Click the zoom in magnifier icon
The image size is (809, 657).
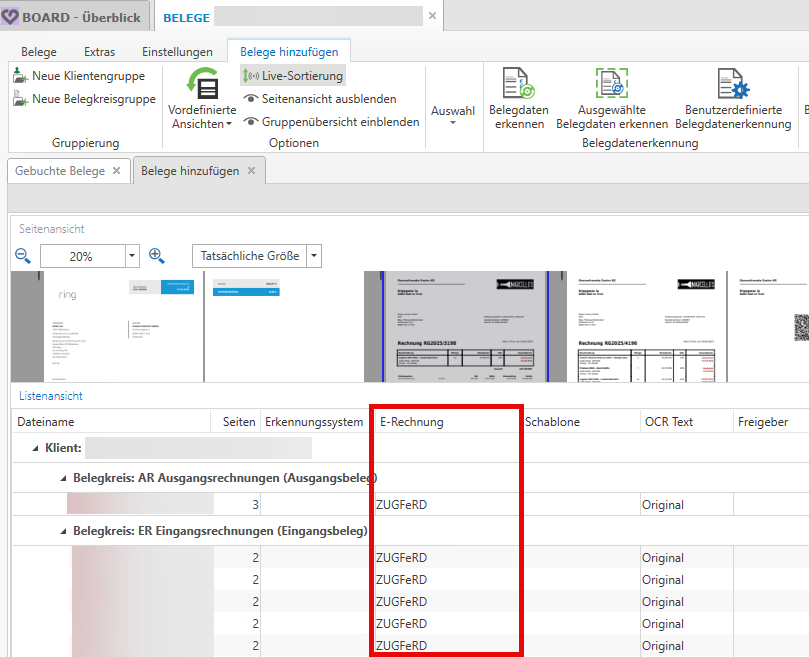click(x=157, y=256)
